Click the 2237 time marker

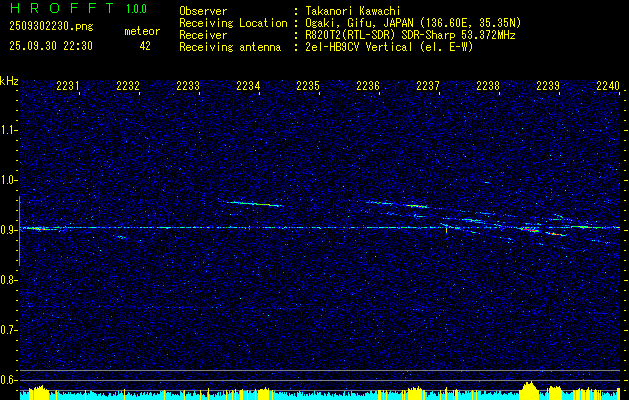coord(428,86)
